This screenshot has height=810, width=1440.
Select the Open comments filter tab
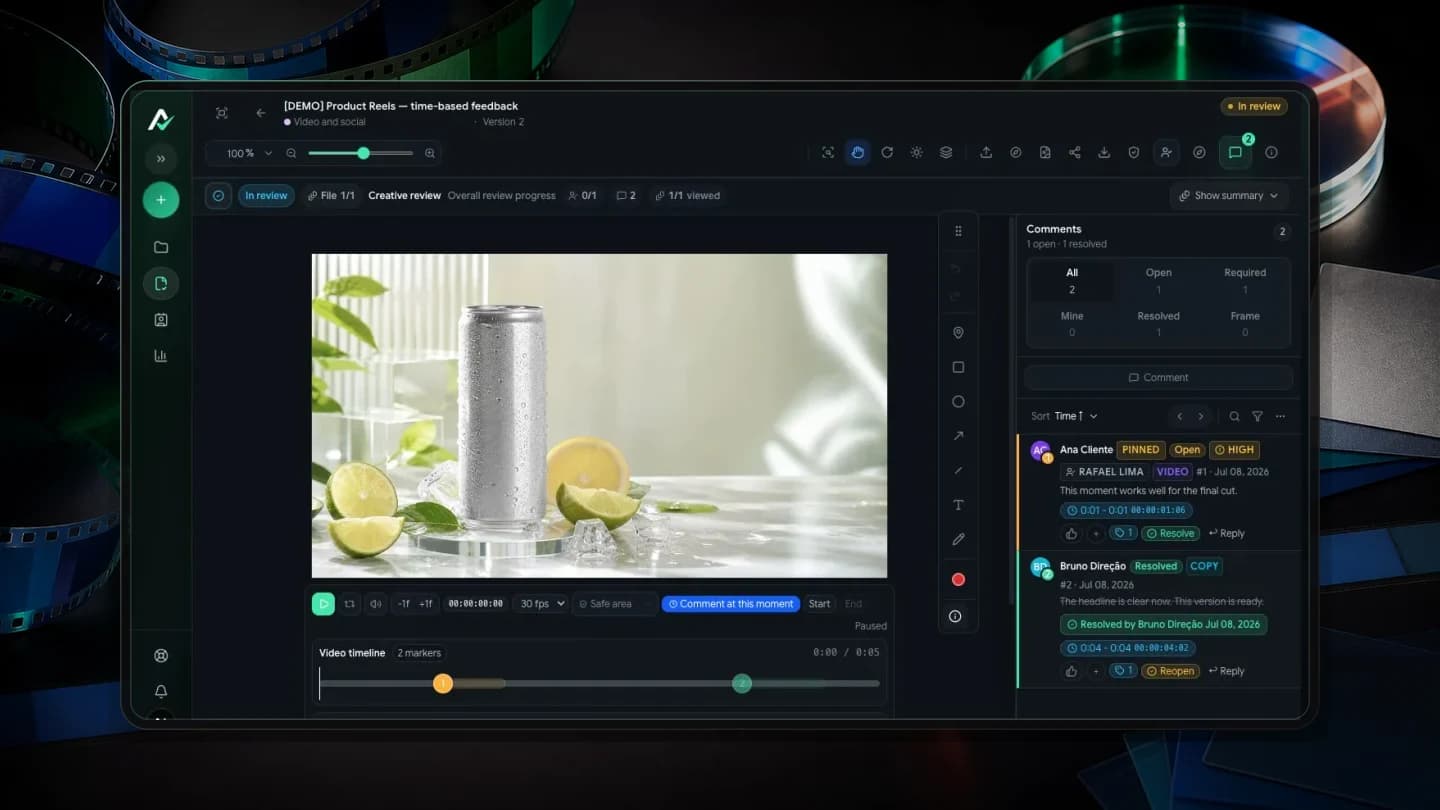click(x=1158, y=280)
